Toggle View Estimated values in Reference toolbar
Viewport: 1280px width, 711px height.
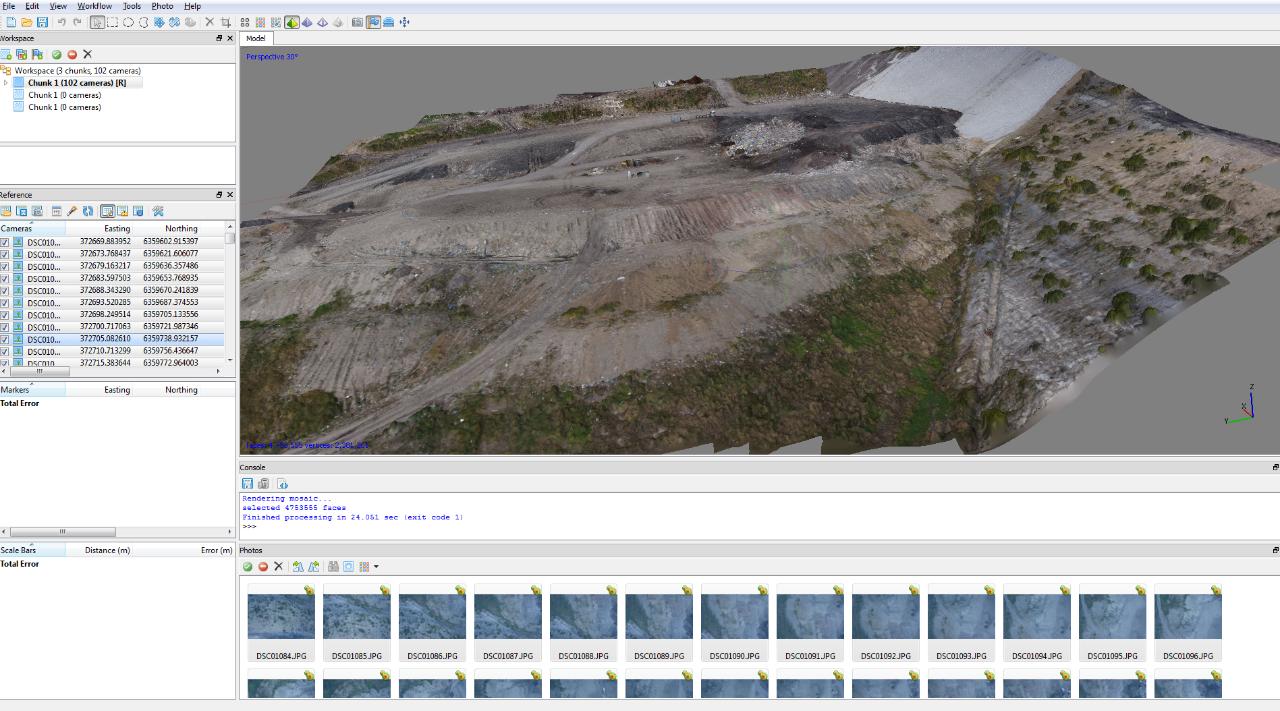[x=106, y=211]
